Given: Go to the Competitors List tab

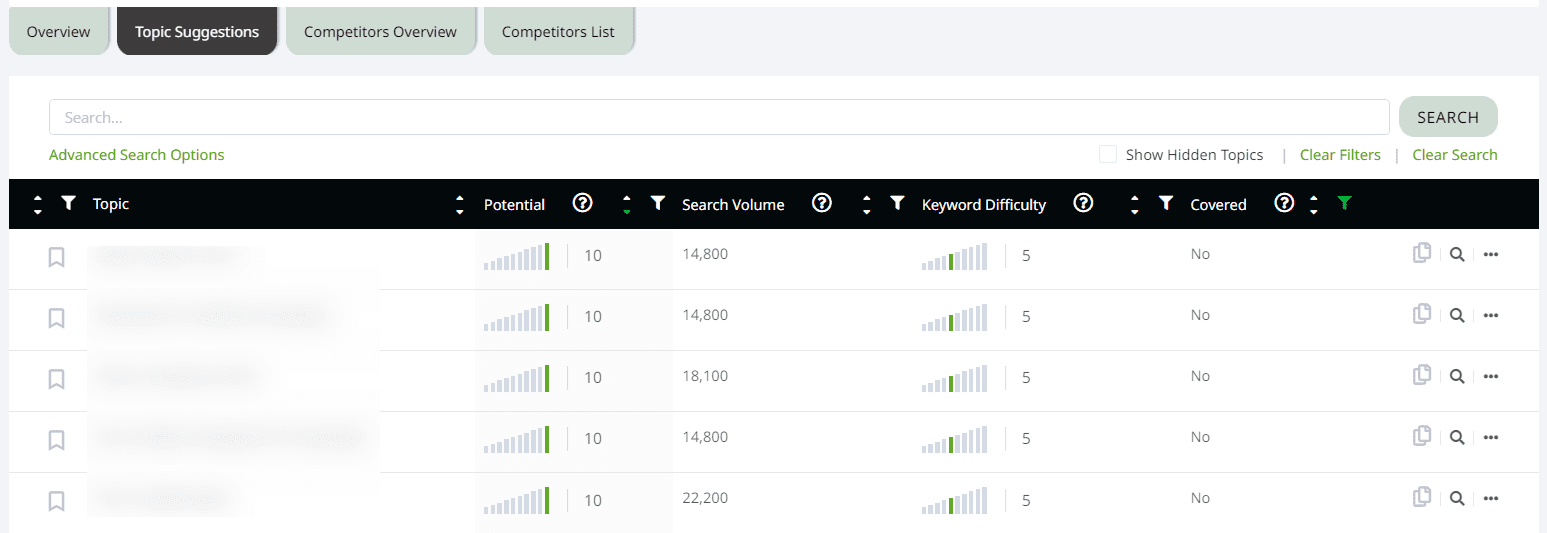Looking at the screenshot, I should pos(558,32).
